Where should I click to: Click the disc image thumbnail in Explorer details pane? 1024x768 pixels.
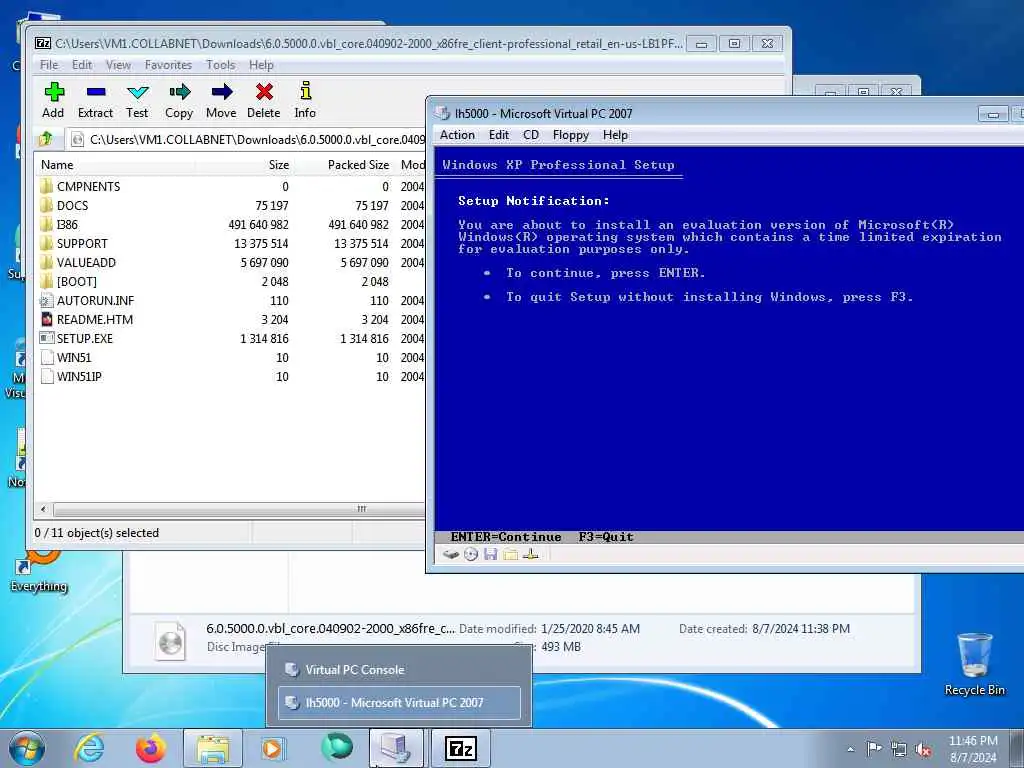[x=170, y=641]
